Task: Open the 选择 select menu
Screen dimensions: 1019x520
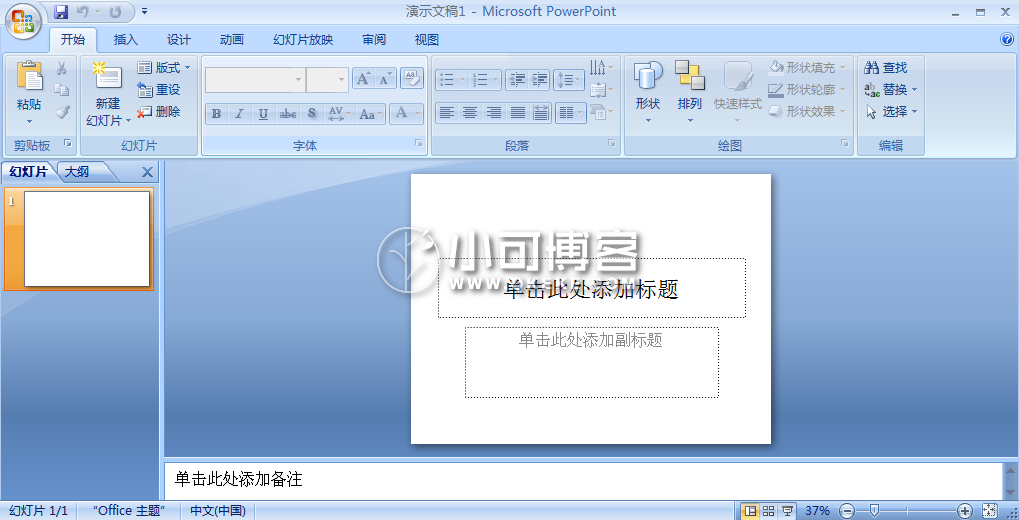Action: coord(891,112)
